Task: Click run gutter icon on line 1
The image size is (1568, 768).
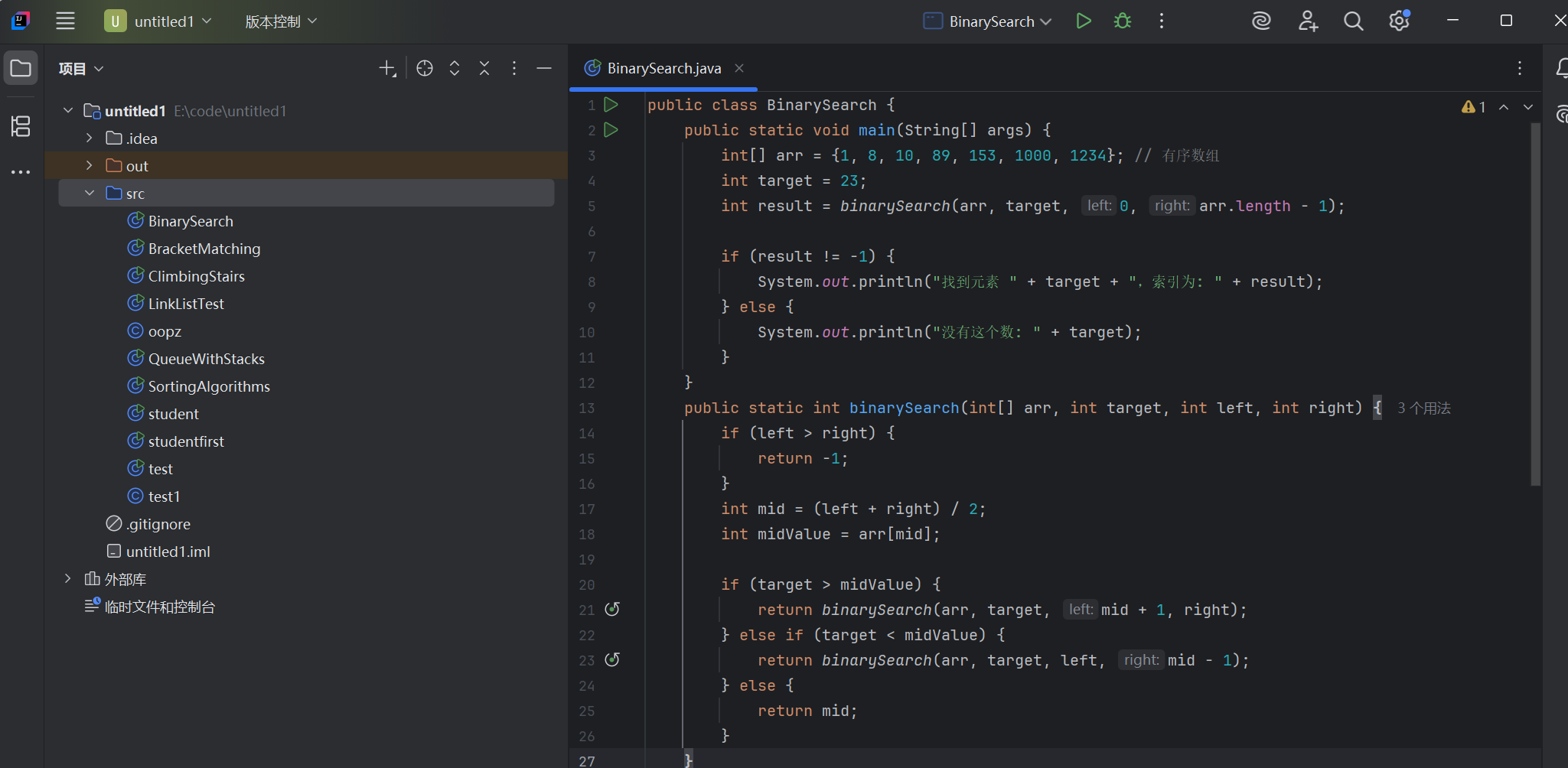Action: point(611,105)
